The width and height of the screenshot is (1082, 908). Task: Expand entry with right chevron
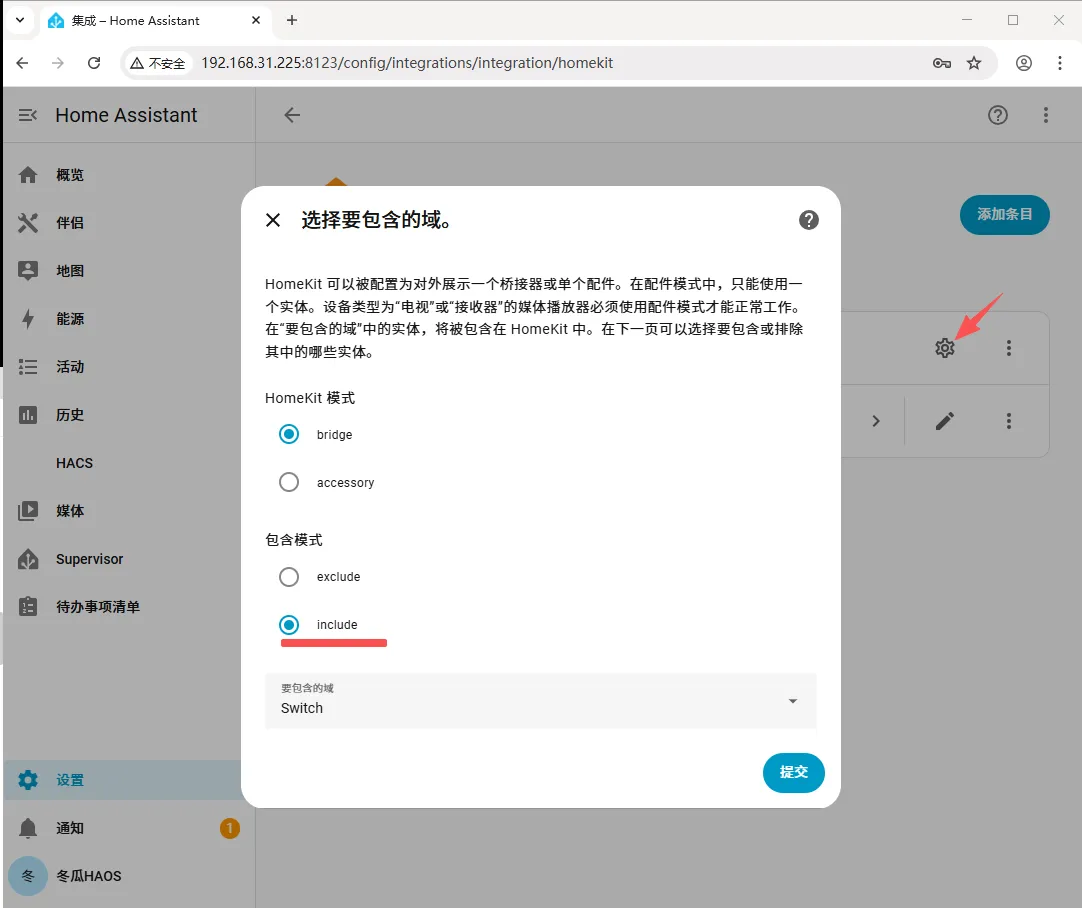(x=876, y=421)
